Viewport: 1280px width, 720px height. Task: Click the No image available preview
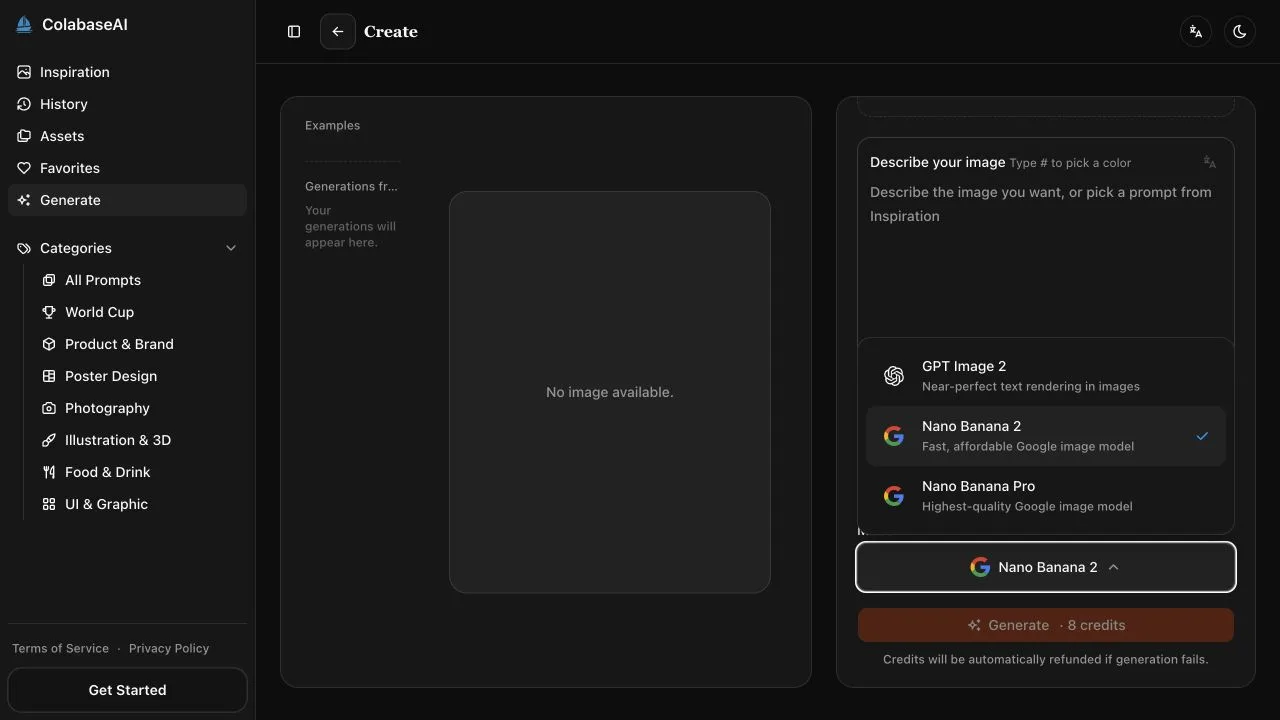coord(610,392)
